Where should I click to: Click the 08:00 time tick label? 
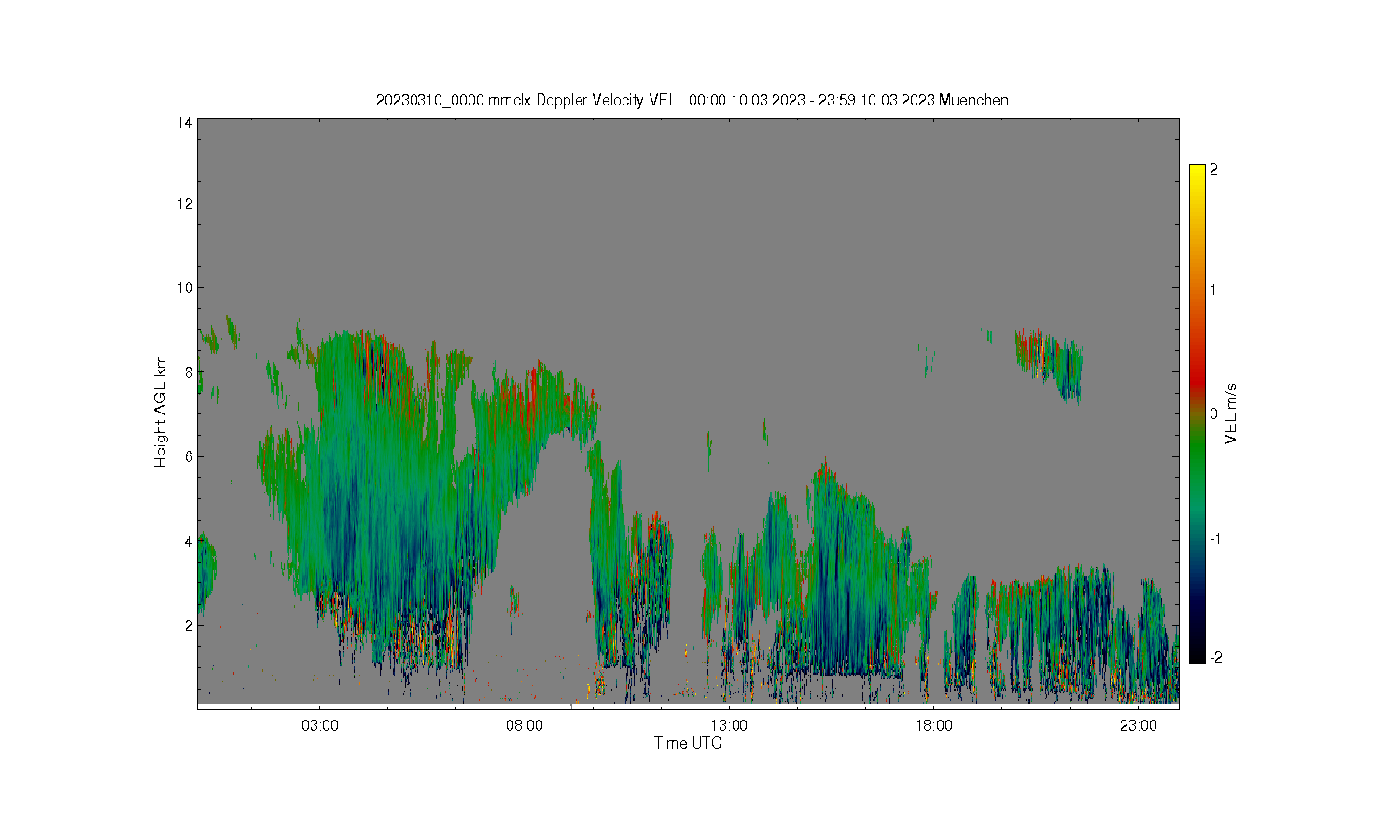pos(525,726)
